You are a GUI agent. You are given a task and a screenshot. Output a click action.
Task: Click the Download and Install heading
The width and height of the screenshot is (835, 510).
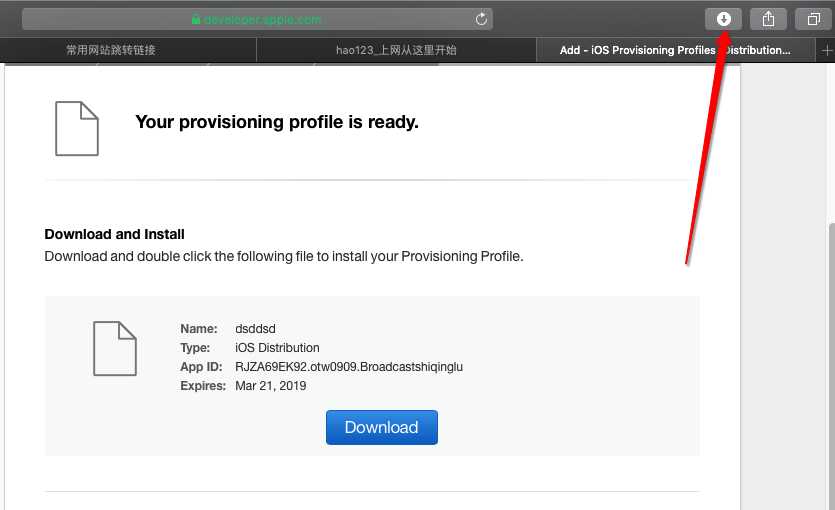pyautogui.click(x=114, y=234)
